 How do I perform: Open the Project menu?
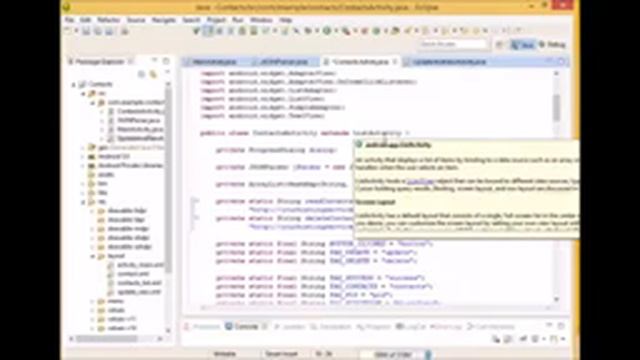tap(216, 20)
